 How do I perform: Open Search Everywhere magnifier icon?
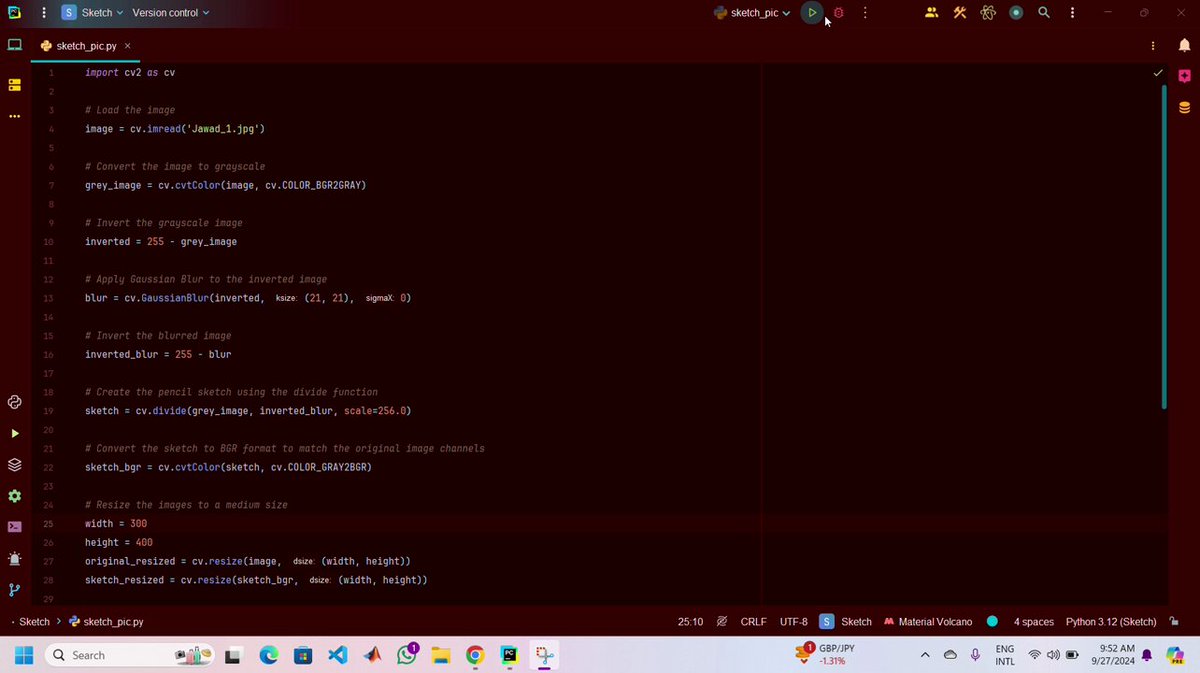pos(1044,13)
